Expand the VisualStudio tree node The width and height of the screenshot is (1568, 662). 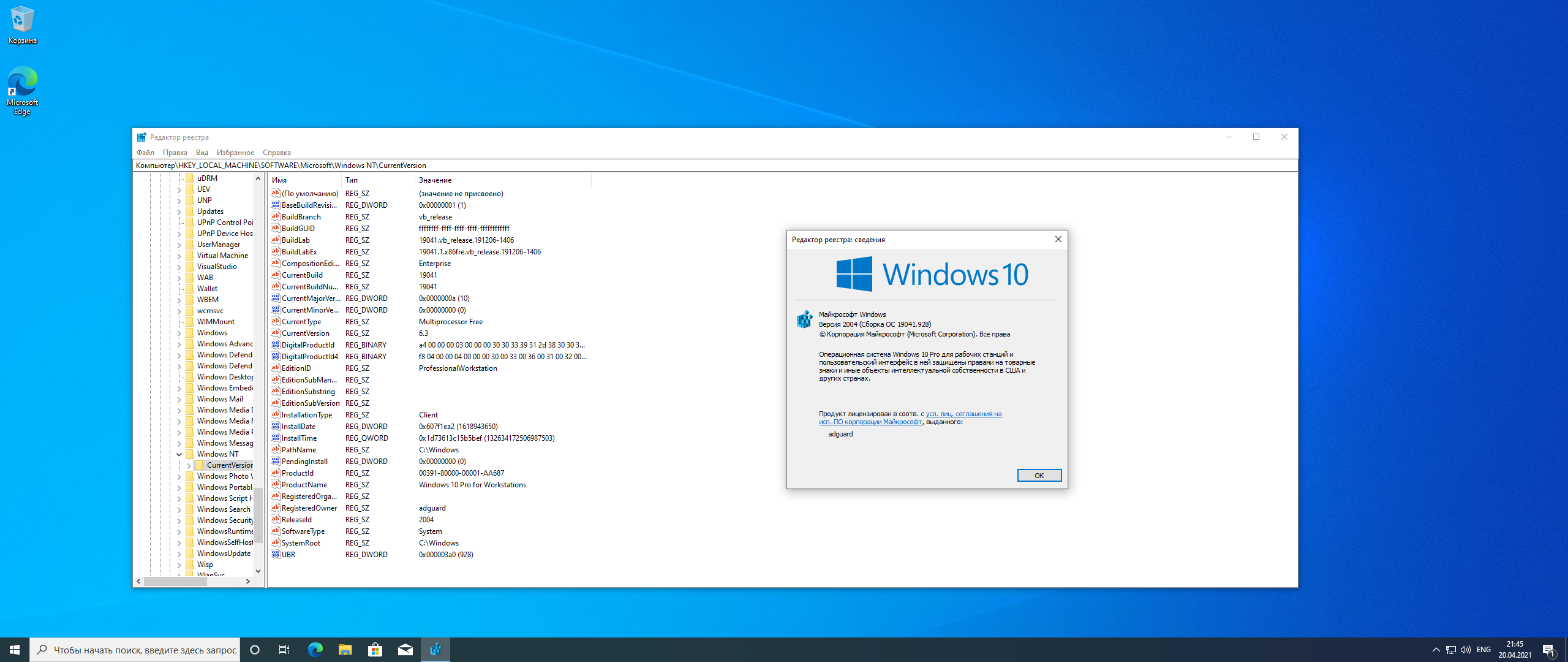[x=179, y=267]
